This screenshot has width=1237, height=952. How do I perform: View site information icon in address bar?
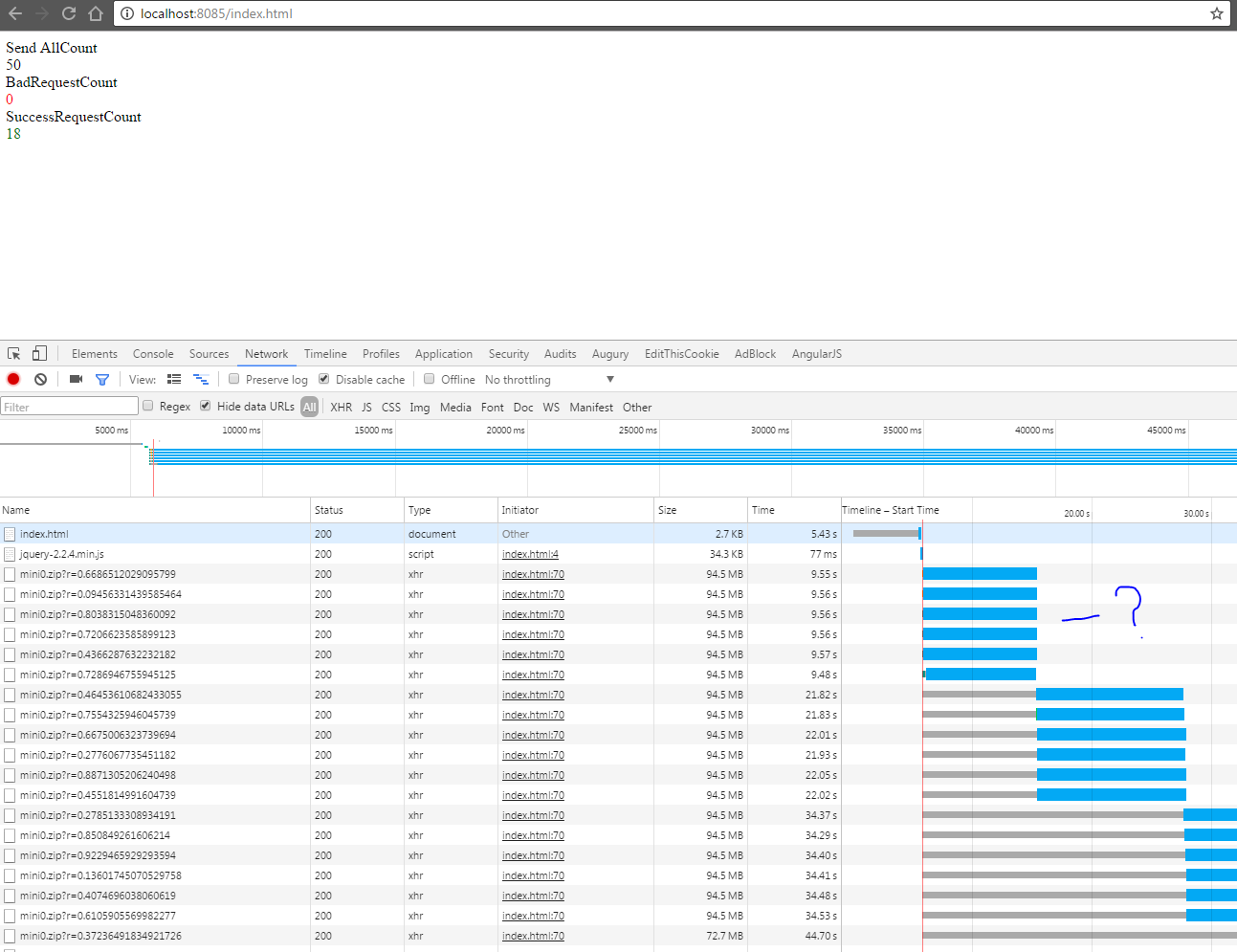point(127,13)
